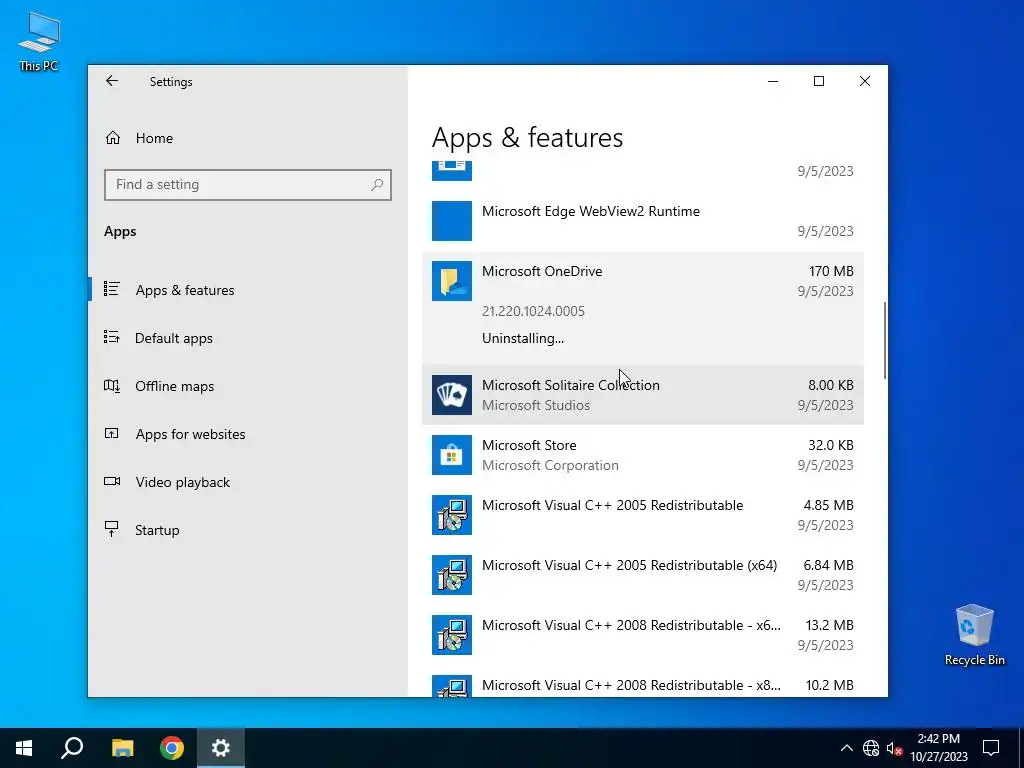Go back using the Settings back arrow
Screen dimensions: 1024x768
coord(112,81)
